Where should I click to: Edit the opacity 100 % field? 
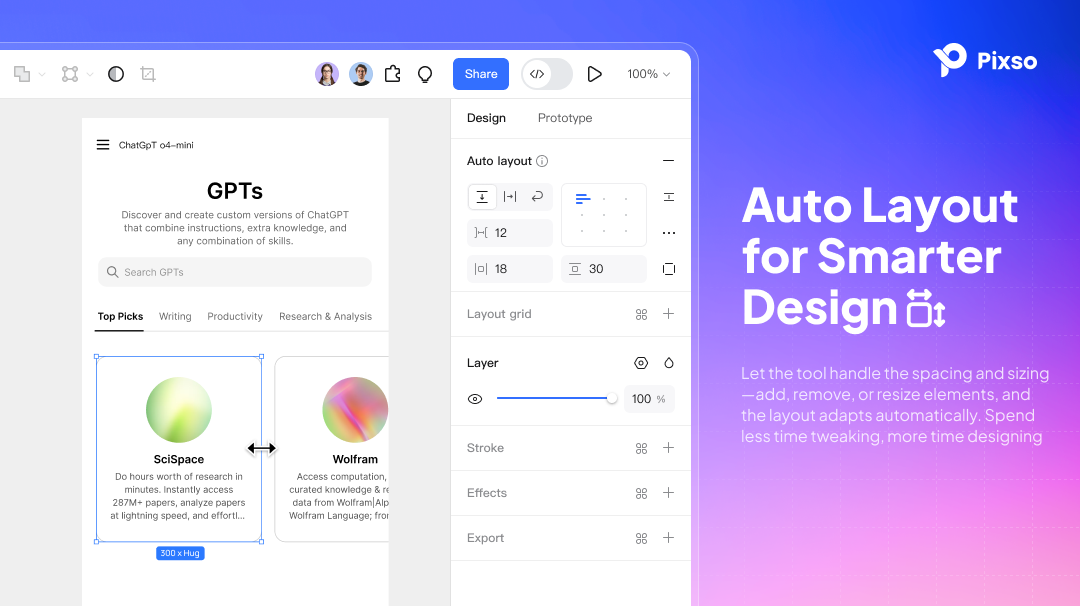tap(649, 399)
